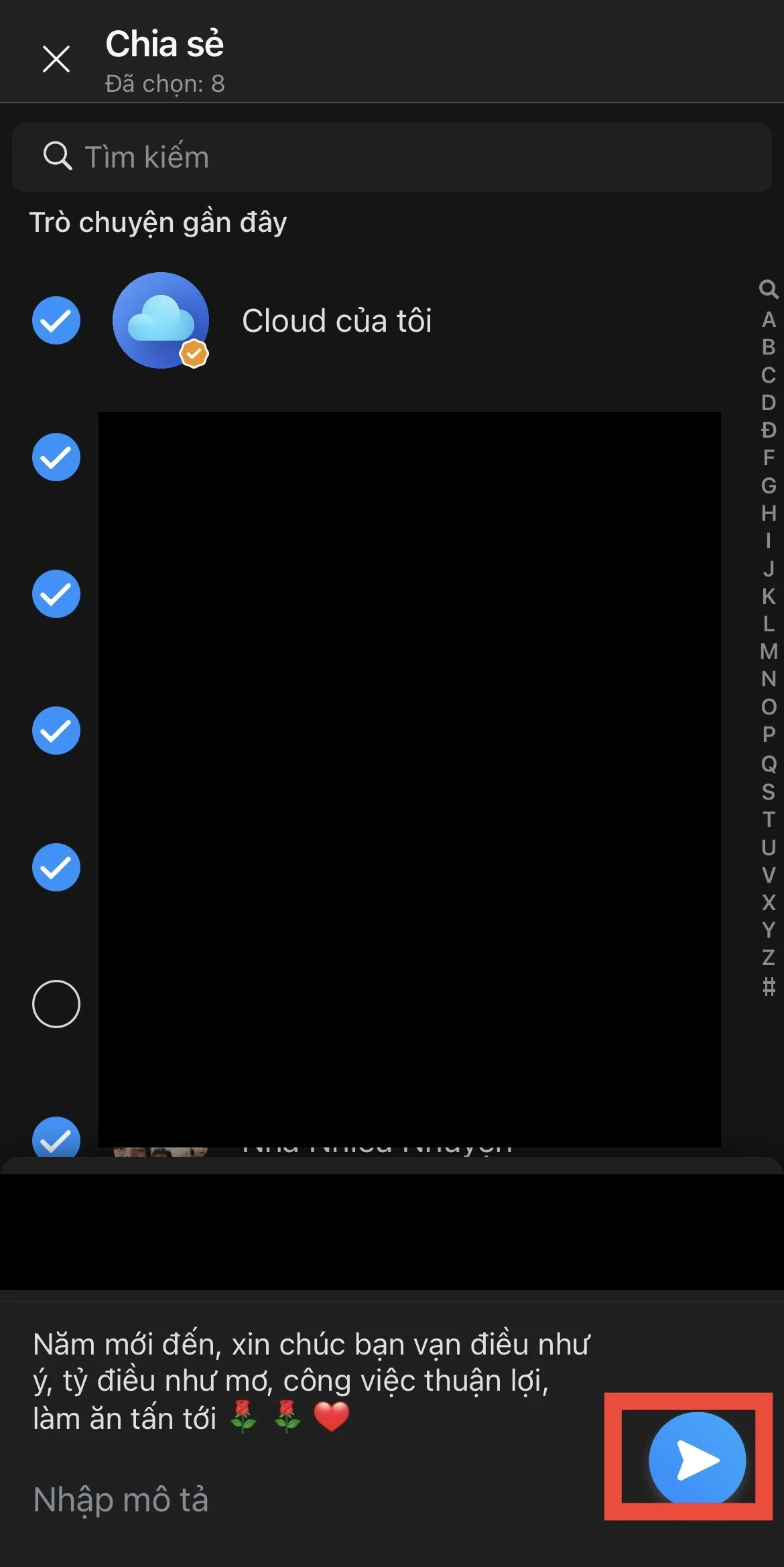Jump to letter T in index
The height and width of the screenshot is (1567, 784).
coord(769,819)
